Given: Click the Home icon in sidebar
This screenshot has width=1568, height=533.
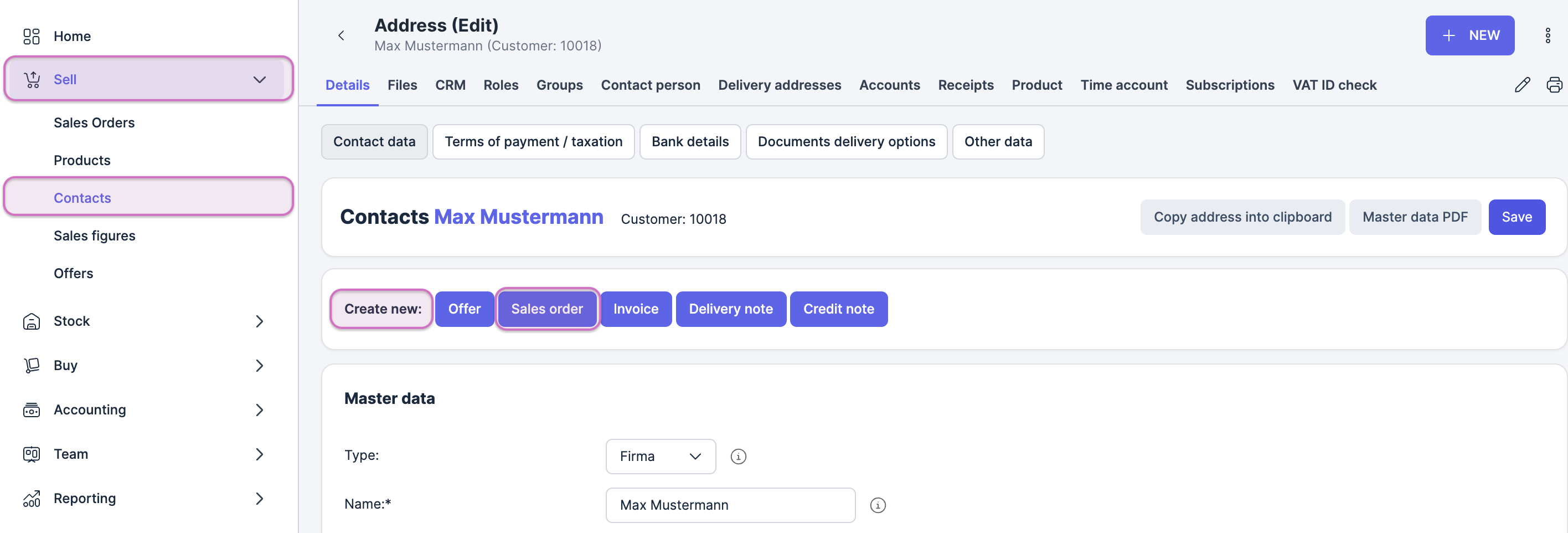Looking at the screenshot, I should click(32, 36).
